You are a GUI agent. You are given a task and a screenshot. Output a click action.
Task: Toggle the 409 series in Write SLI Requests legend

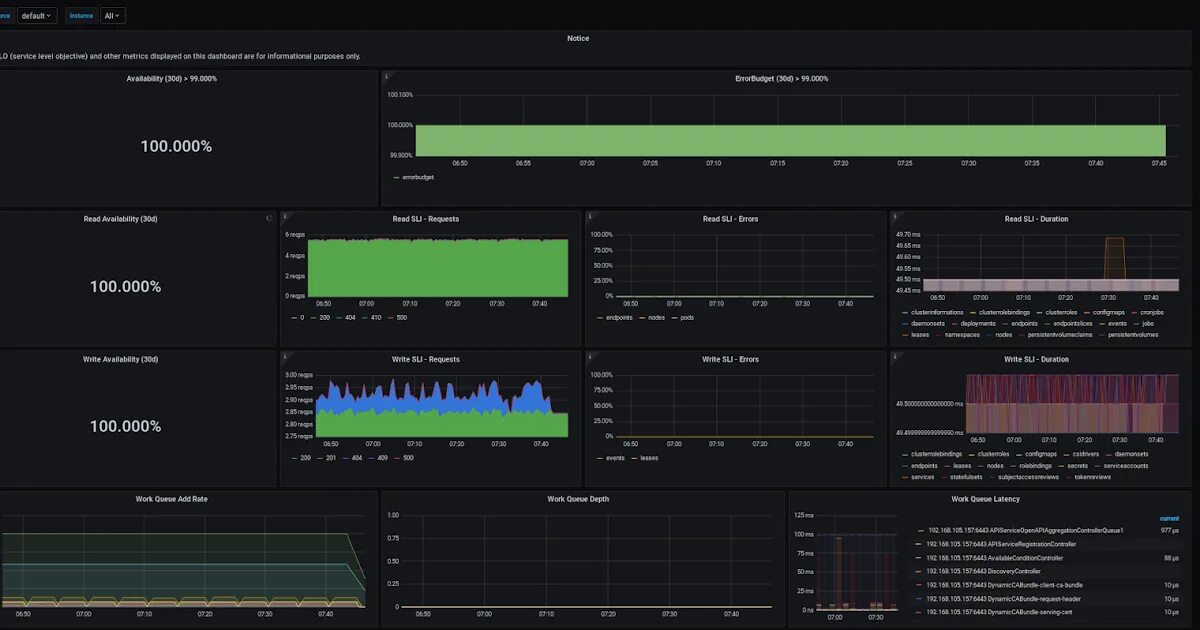coord(383,457)
